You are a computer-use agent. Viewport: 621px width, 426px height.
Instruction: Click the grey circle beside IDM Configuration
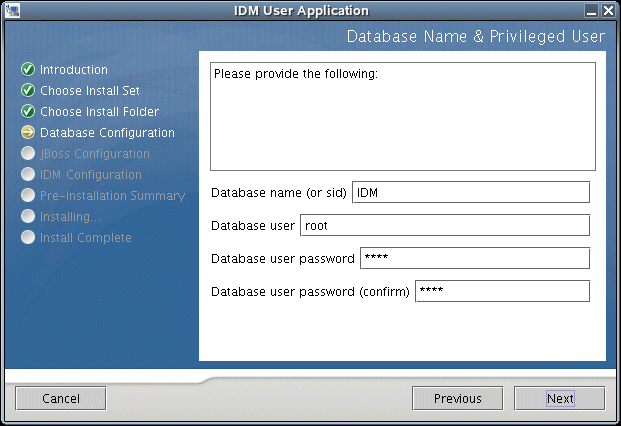[28, 175]
